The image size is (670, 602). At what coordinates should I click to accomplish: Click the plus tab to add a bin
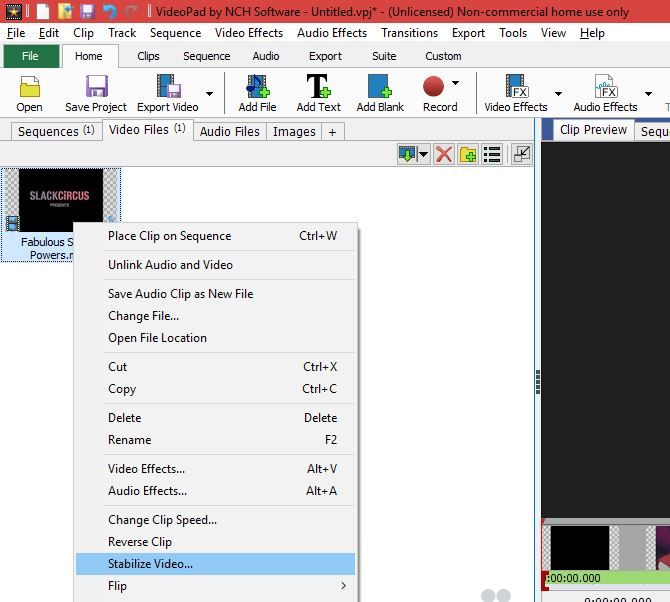332,131
